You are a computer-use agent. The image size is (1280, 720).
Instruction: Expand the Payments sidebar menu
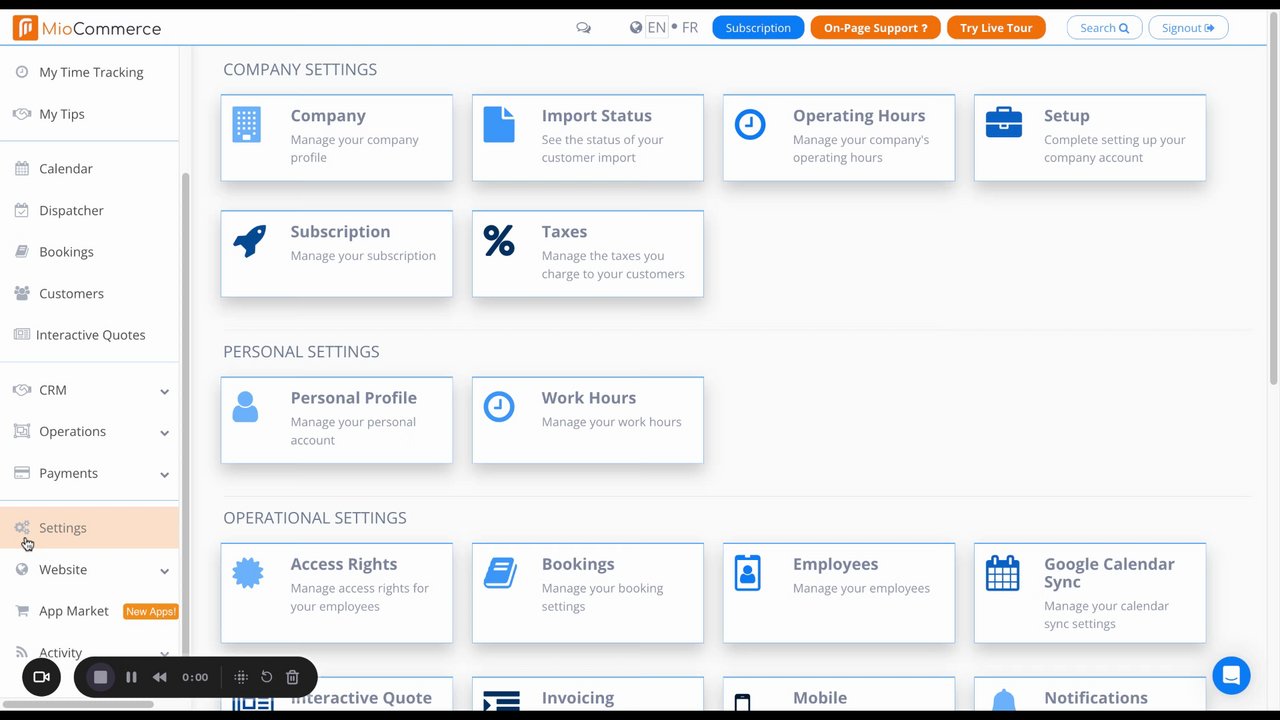click(164, 474)
